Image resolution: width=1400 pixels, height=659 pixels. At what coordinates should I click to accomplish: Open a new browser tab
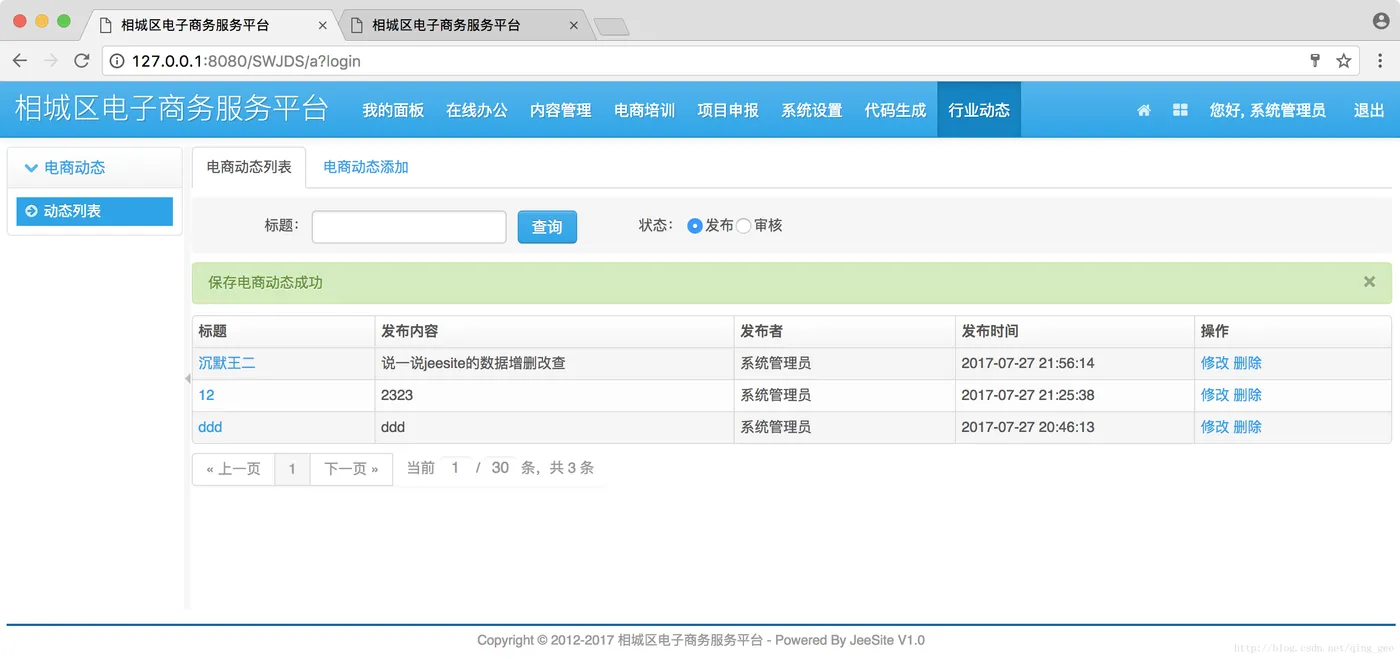[x=611, y=26]
